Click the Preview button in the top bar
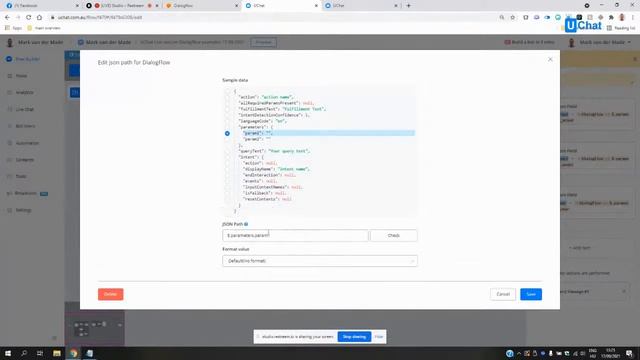This screenshot has height=360, width=640. click(x=263, y=42)
